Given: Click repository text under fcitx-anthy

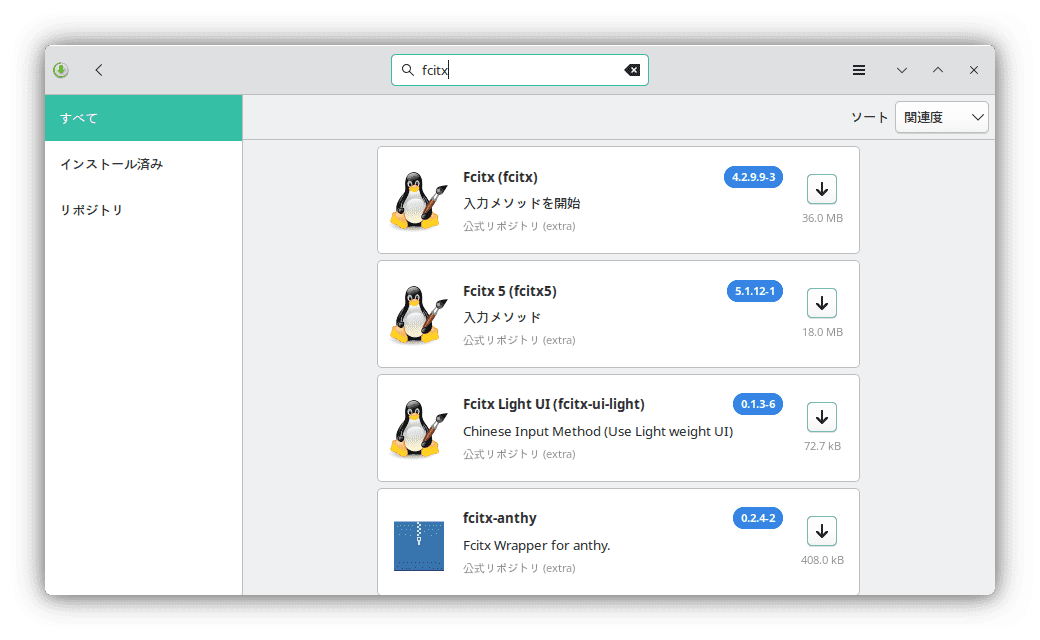Looking at the screenshot, I should pyautogui.click(x=519, y=568).
